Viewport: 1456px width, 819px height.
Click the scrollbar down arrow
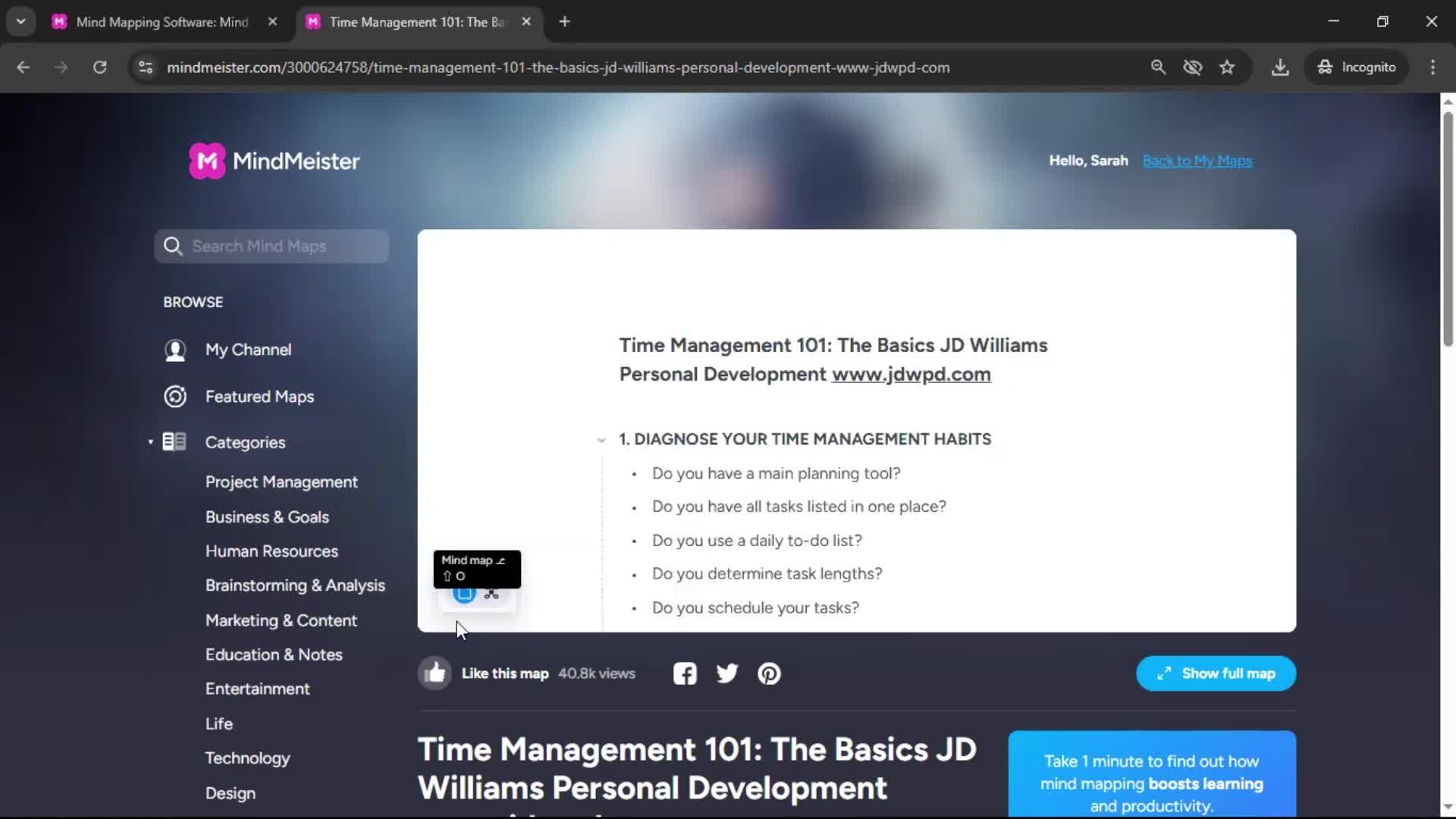point(1448,808)
